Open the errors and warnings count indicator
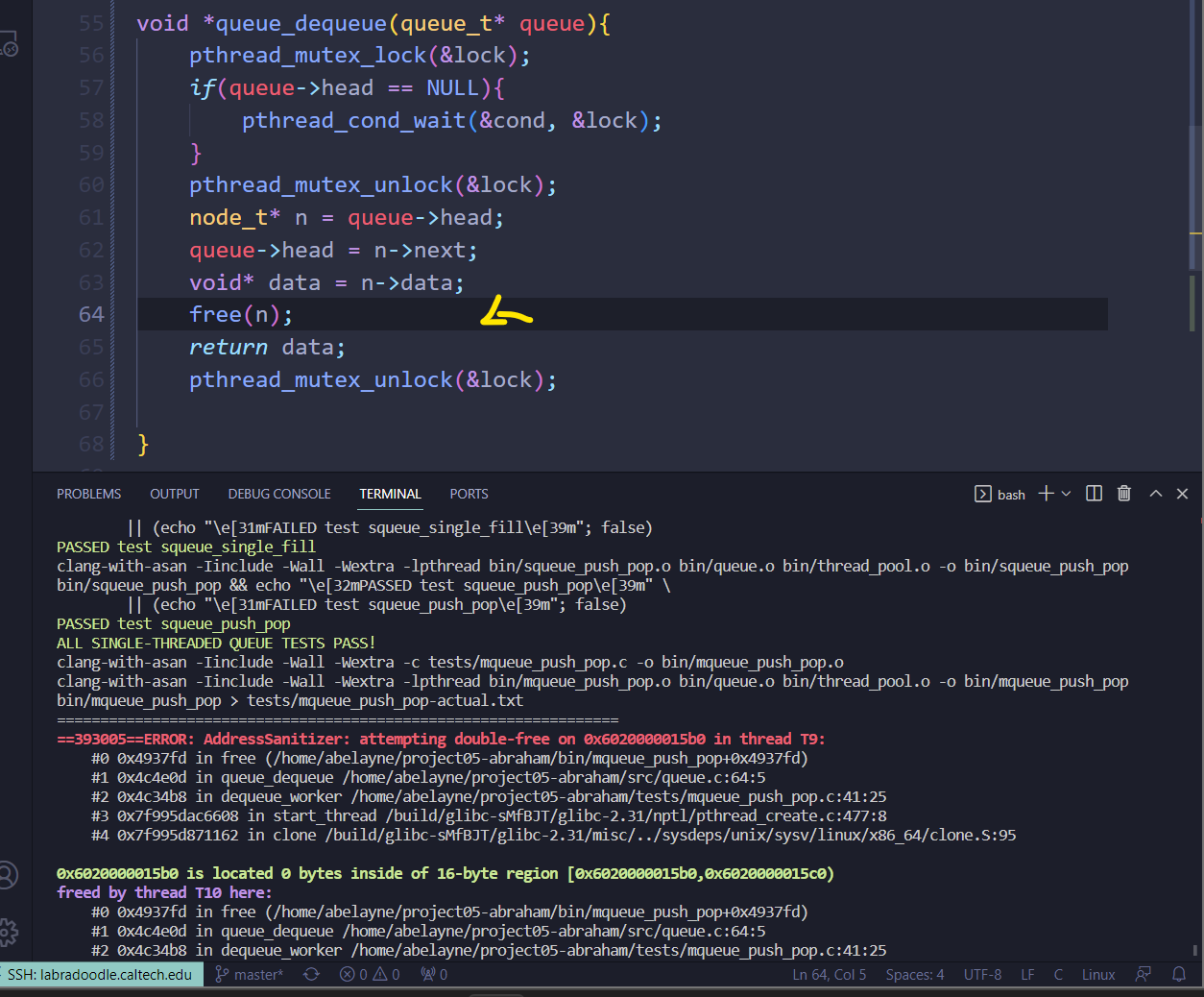 click(x=370, y=974)
